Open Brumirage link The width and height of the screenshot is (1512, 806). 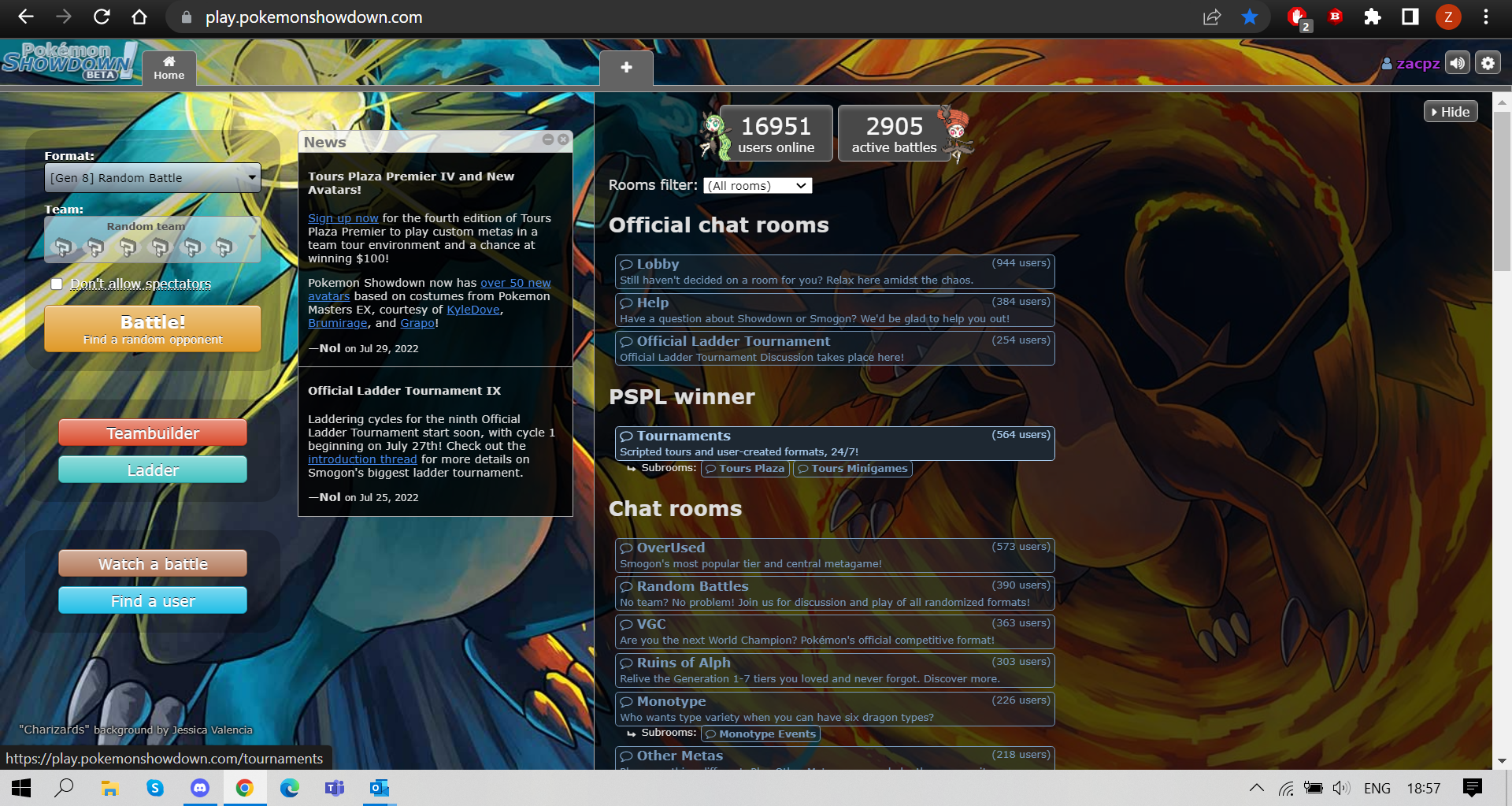coord(337,323)
